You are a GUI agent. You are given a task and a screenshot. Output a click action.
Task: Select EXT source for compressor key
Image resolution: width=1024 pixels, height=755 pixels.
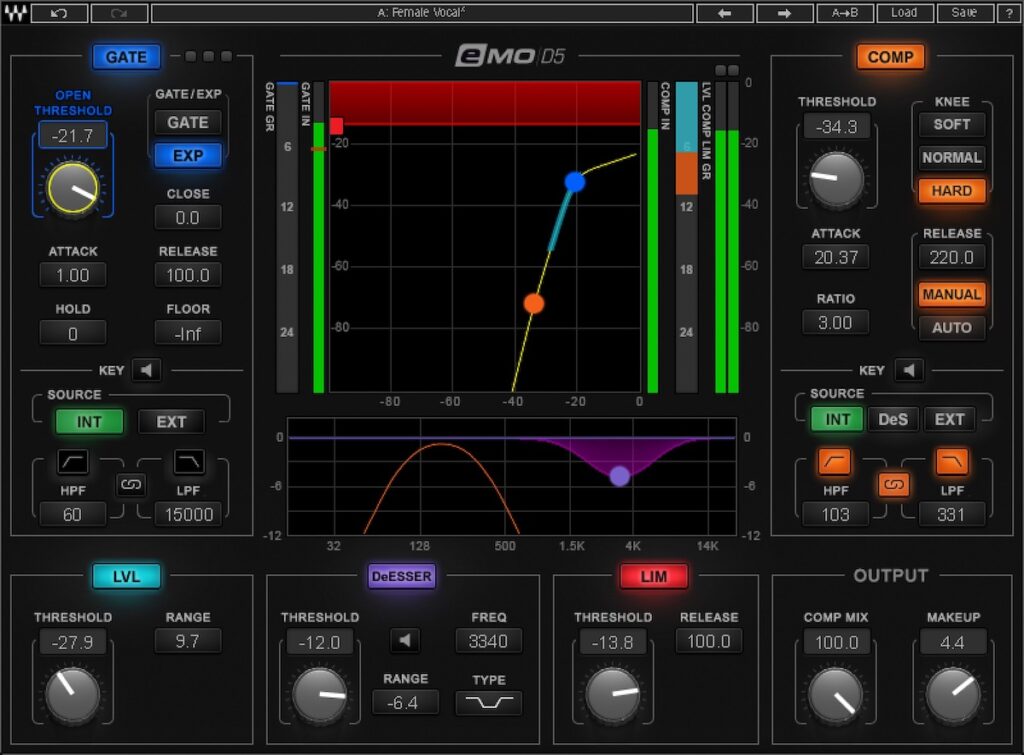pos(950,419)
